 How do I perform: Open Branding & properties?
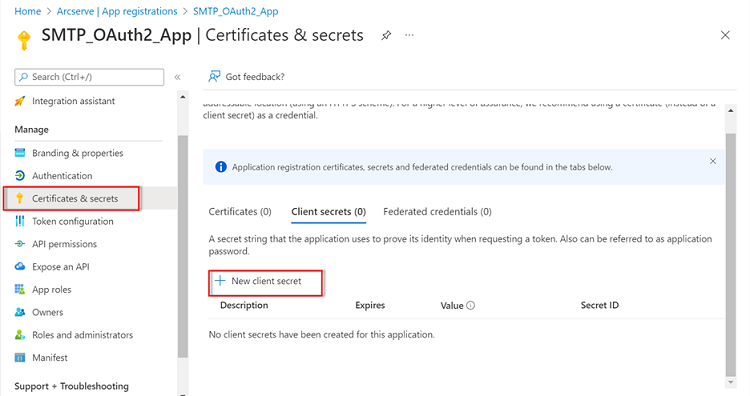coord(77,153)
